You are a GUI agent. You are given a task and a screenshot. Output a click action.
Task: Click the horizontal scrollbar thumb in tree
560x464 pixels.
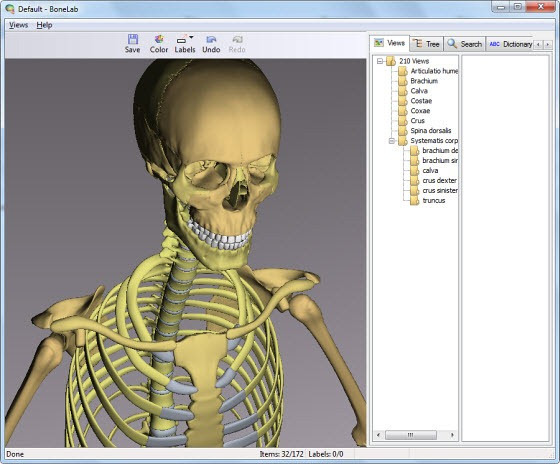coord(411,435)
